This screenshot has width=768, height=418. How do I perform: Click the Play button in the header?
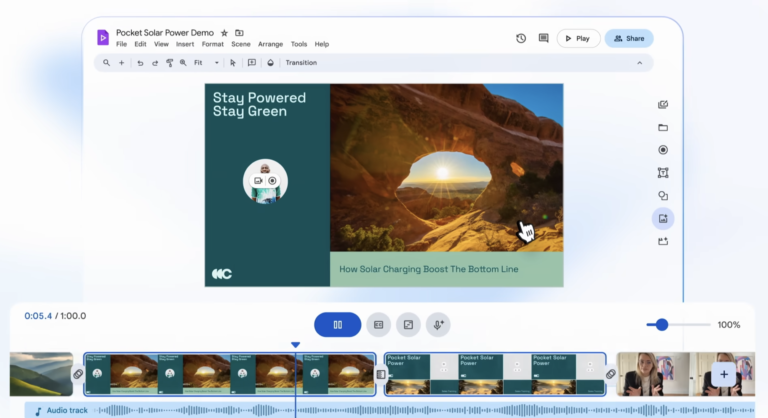[x=578, y=38]
